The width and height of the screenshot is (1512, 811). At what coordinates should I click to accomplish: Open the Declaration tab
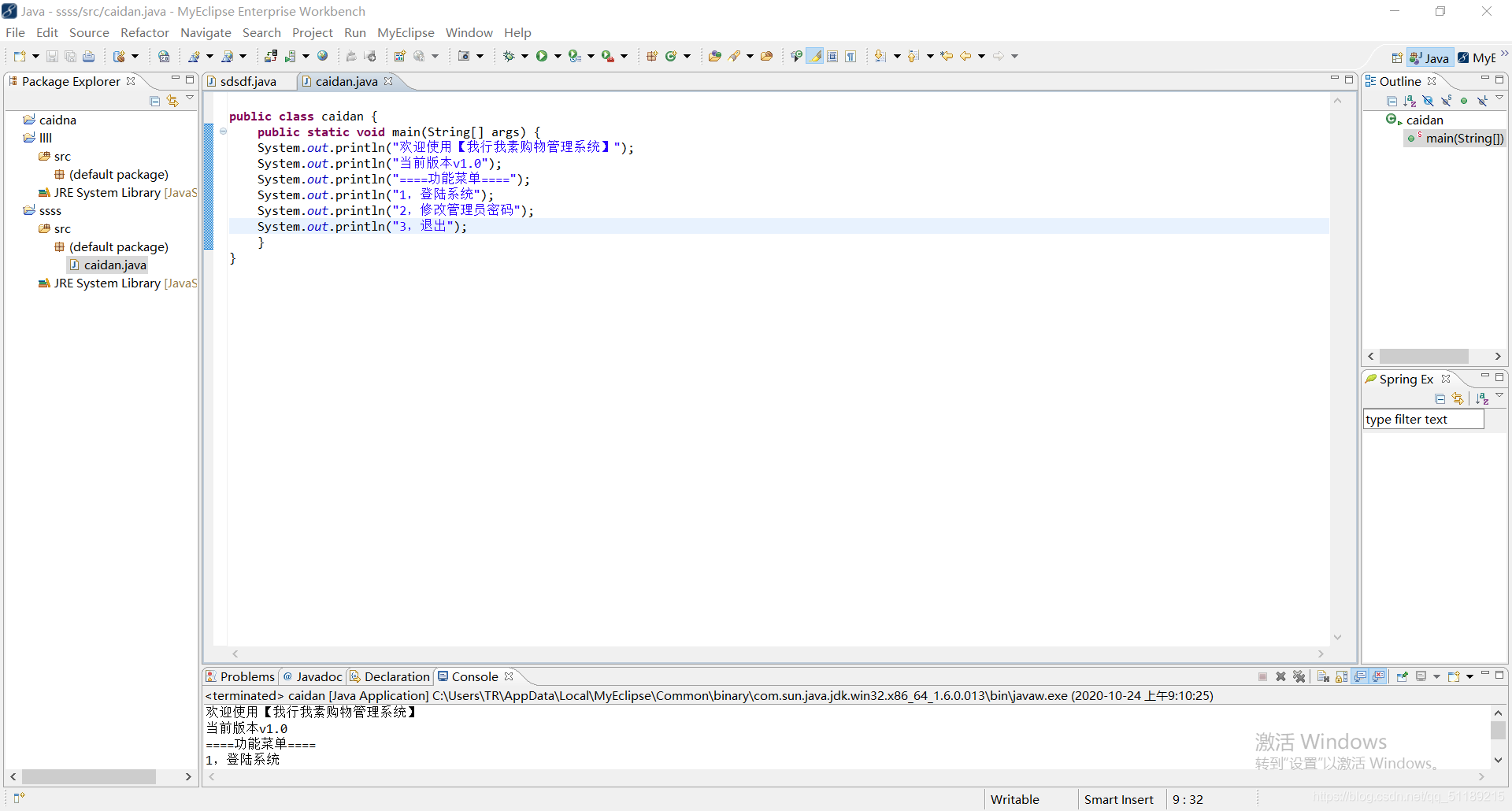click(390, 676)
